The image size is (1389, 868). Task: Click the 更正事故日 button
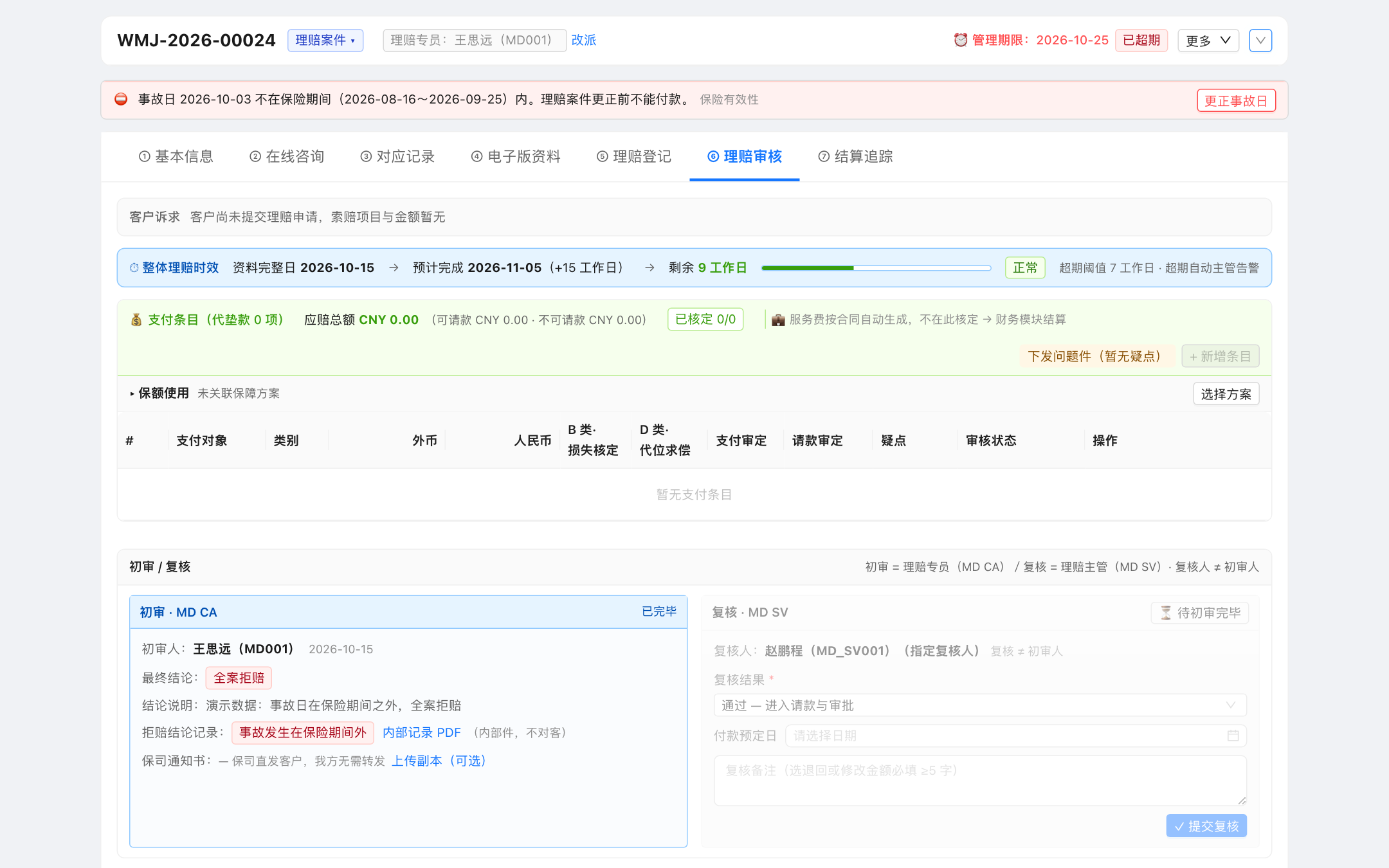(1236, 100)
